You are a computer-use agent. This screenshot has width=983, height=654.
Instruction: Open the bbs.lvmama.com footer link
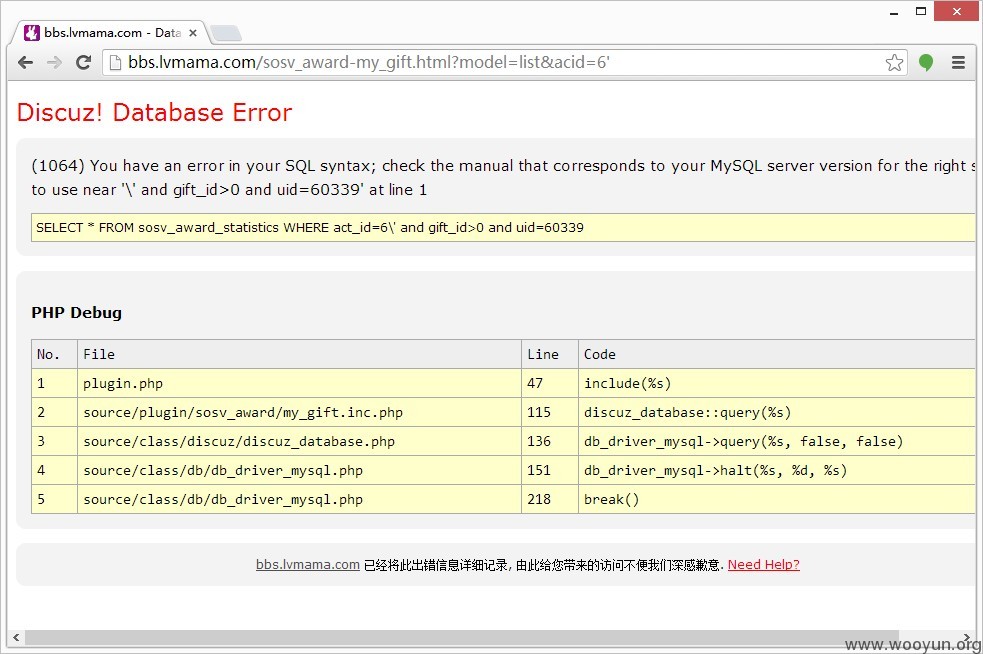coord(307,564)
